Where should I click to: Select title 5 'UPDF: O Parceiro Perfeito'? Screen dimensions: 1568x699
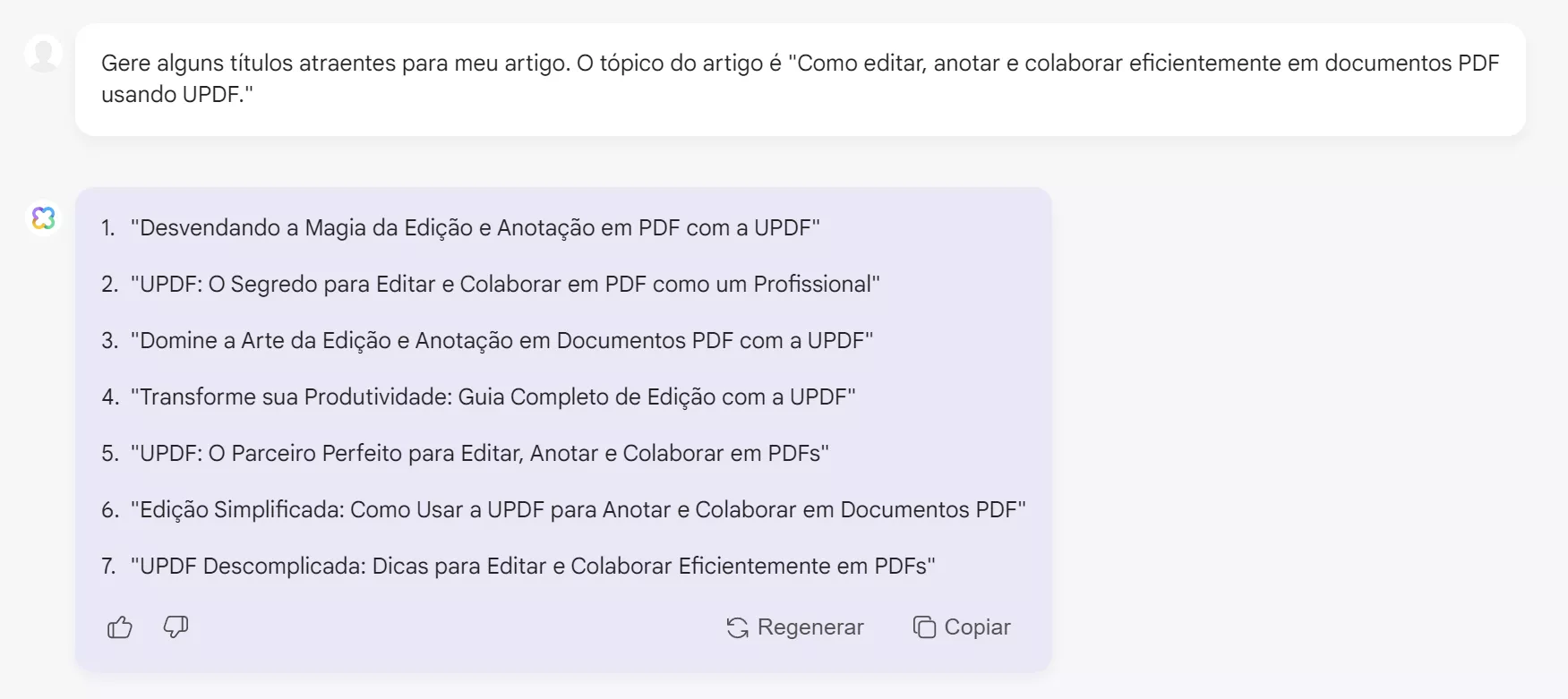pos(481,453)
